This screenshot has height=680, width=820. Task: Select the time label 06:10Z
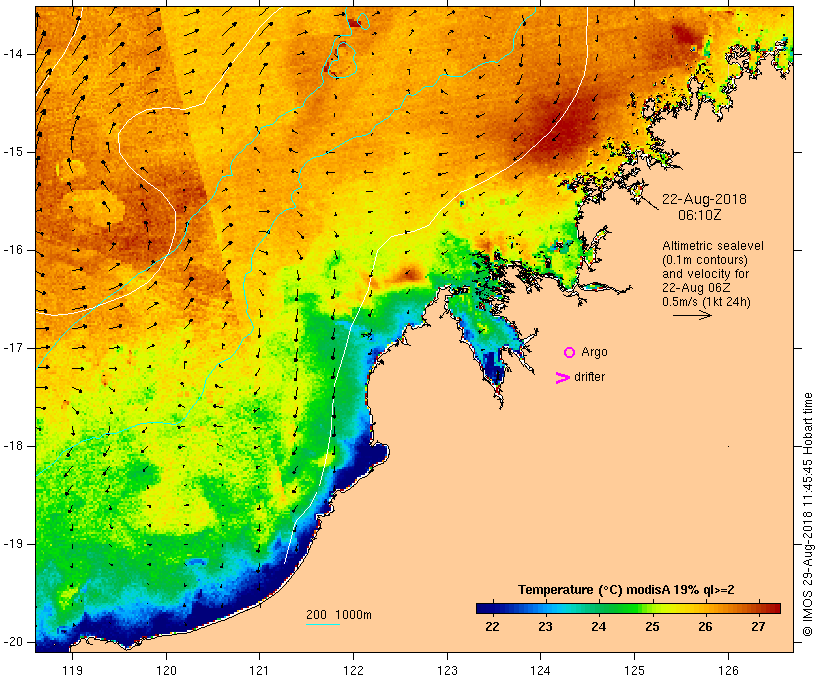click(700, 215)
